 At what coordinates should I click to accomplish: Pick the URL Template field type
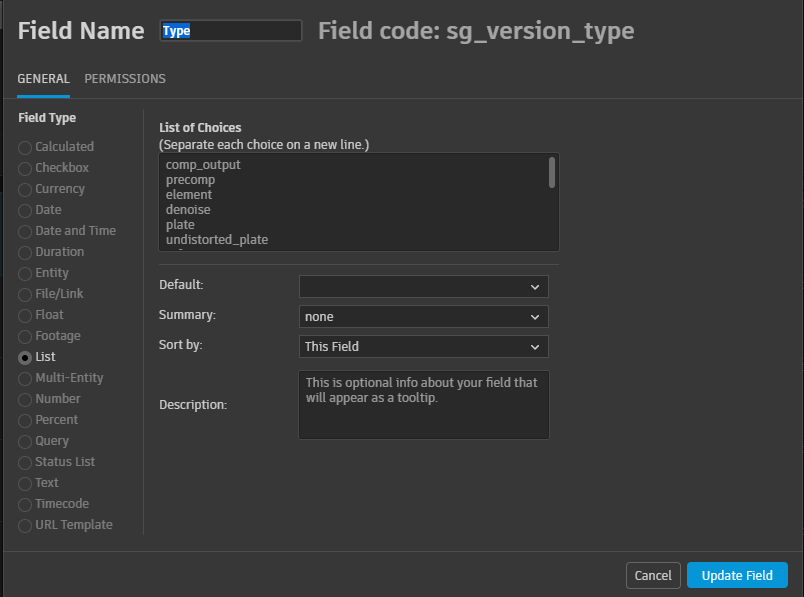click(26, 525)
